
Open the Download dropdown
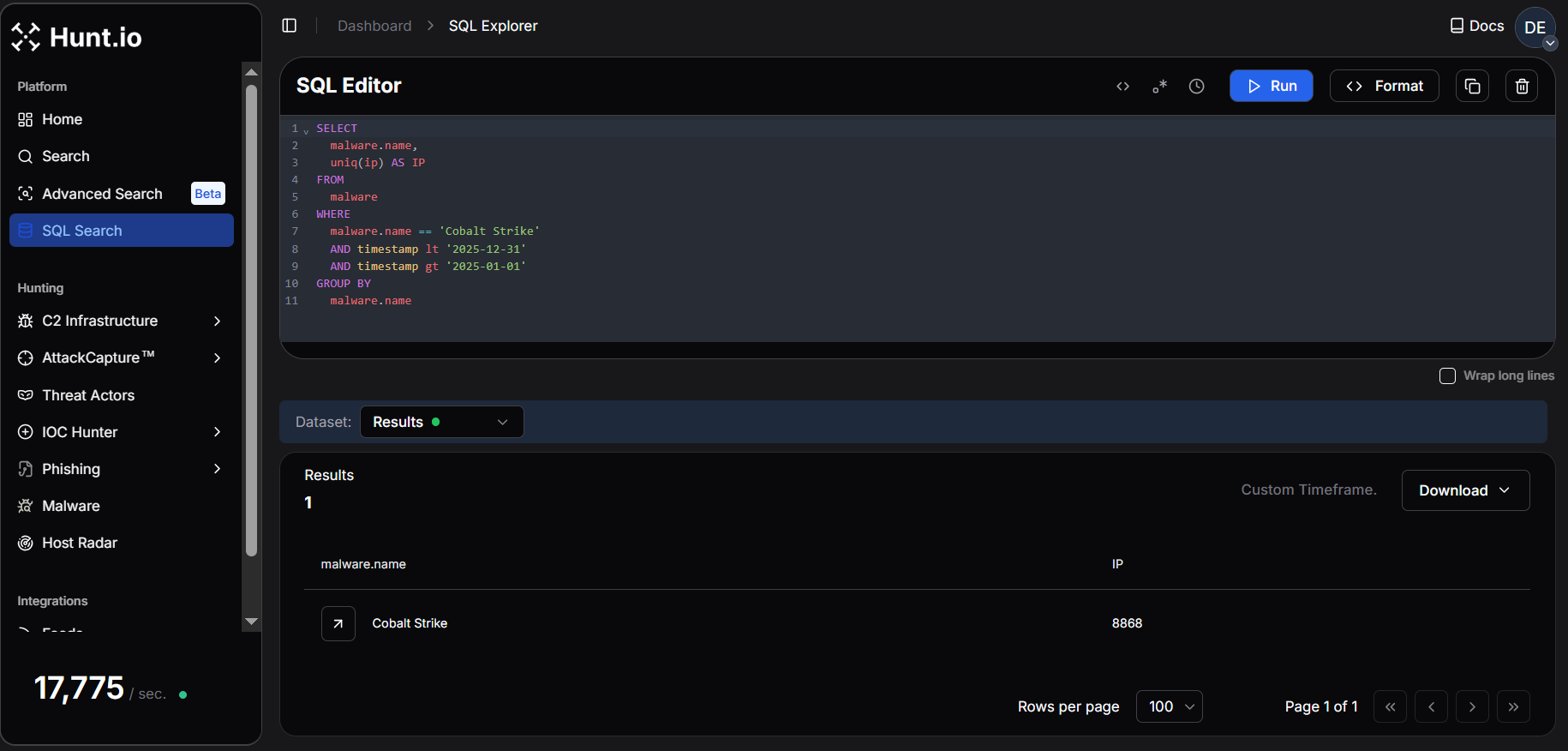point(1466,490)
